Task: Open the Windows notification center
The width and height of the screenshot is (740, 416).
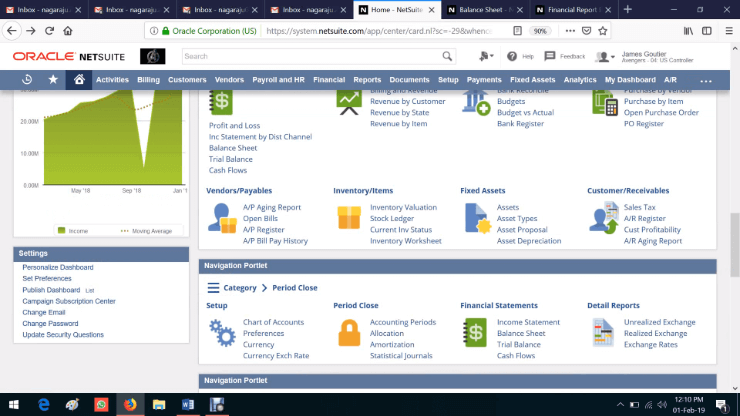Action: pyautogui.click(x=722, y=405)
